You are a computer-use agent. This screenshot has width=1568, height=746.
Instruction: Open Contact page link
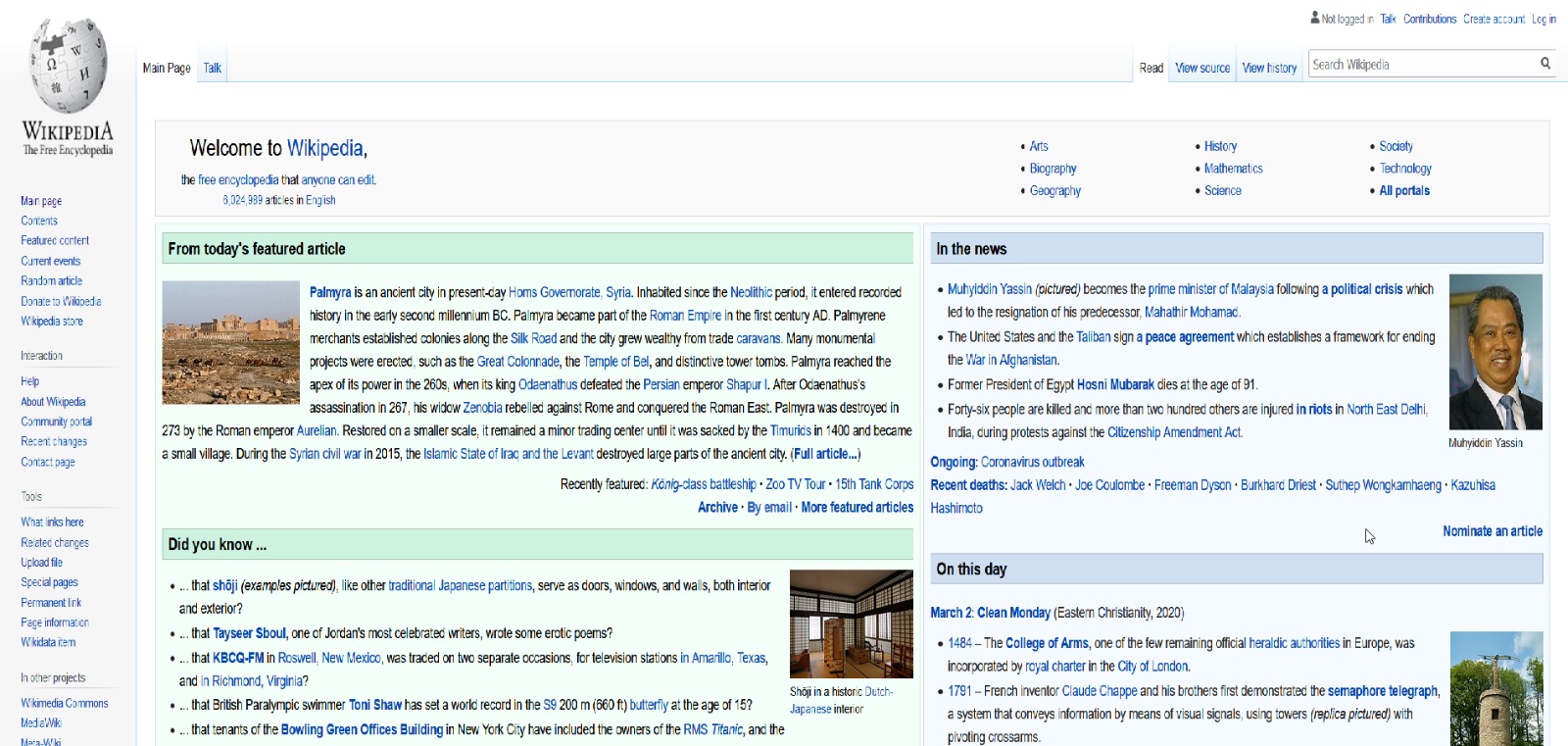(x=48, y=462)
